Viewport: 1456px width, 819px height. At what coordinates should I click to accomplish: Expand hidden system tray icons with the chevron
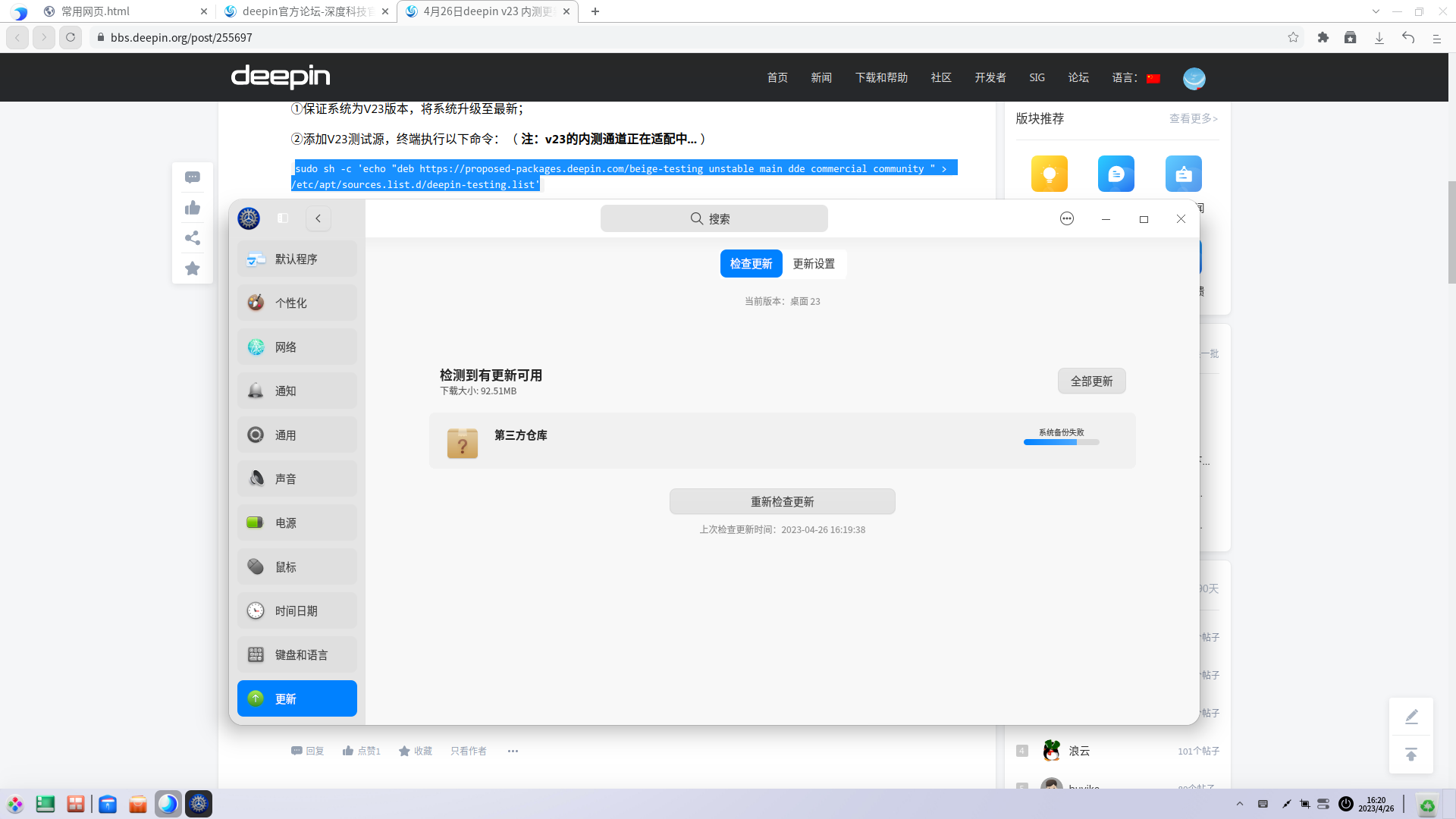[x=1239, y=803]
